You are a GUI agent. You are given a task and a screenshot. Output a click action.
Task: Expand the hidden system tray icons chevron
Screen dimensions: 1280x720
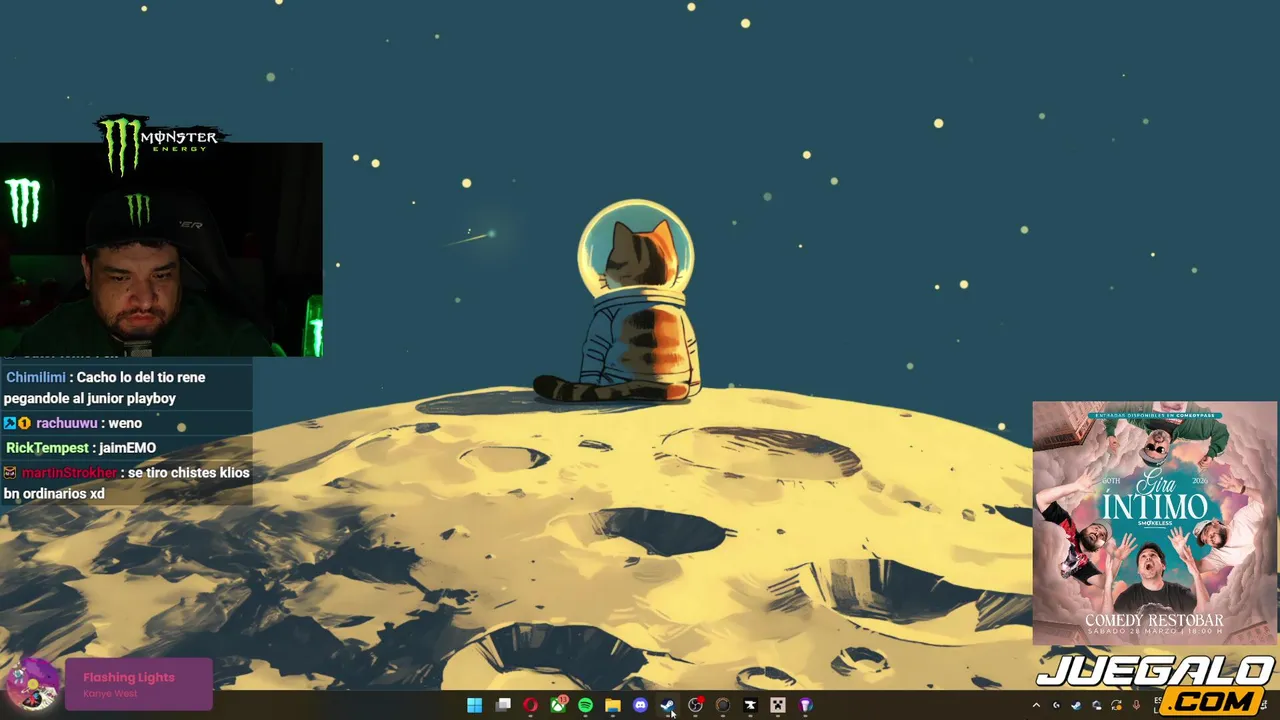[1036, 705]
